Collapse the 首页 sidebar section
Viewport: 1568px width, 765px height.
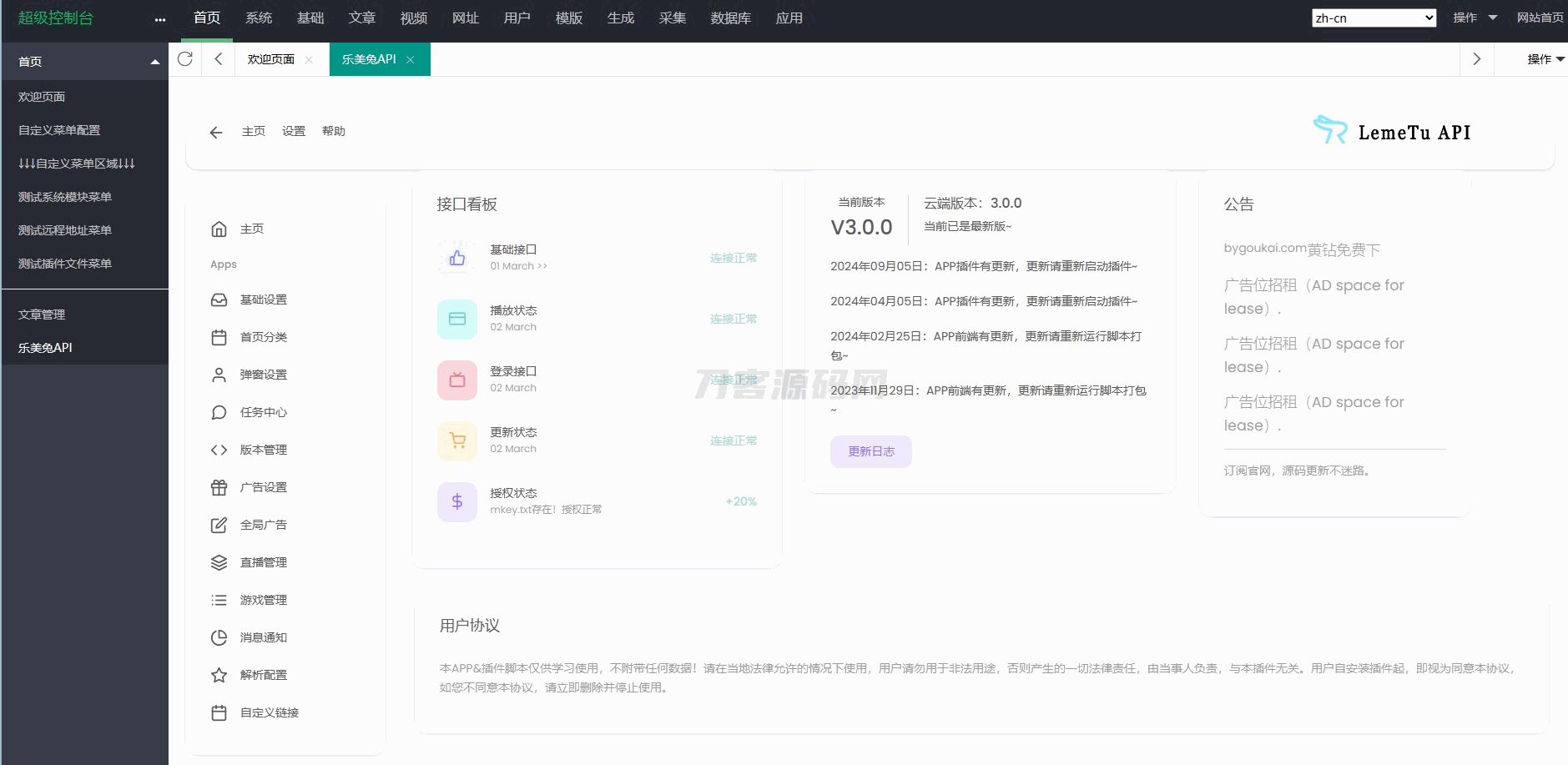click(154, 62)
